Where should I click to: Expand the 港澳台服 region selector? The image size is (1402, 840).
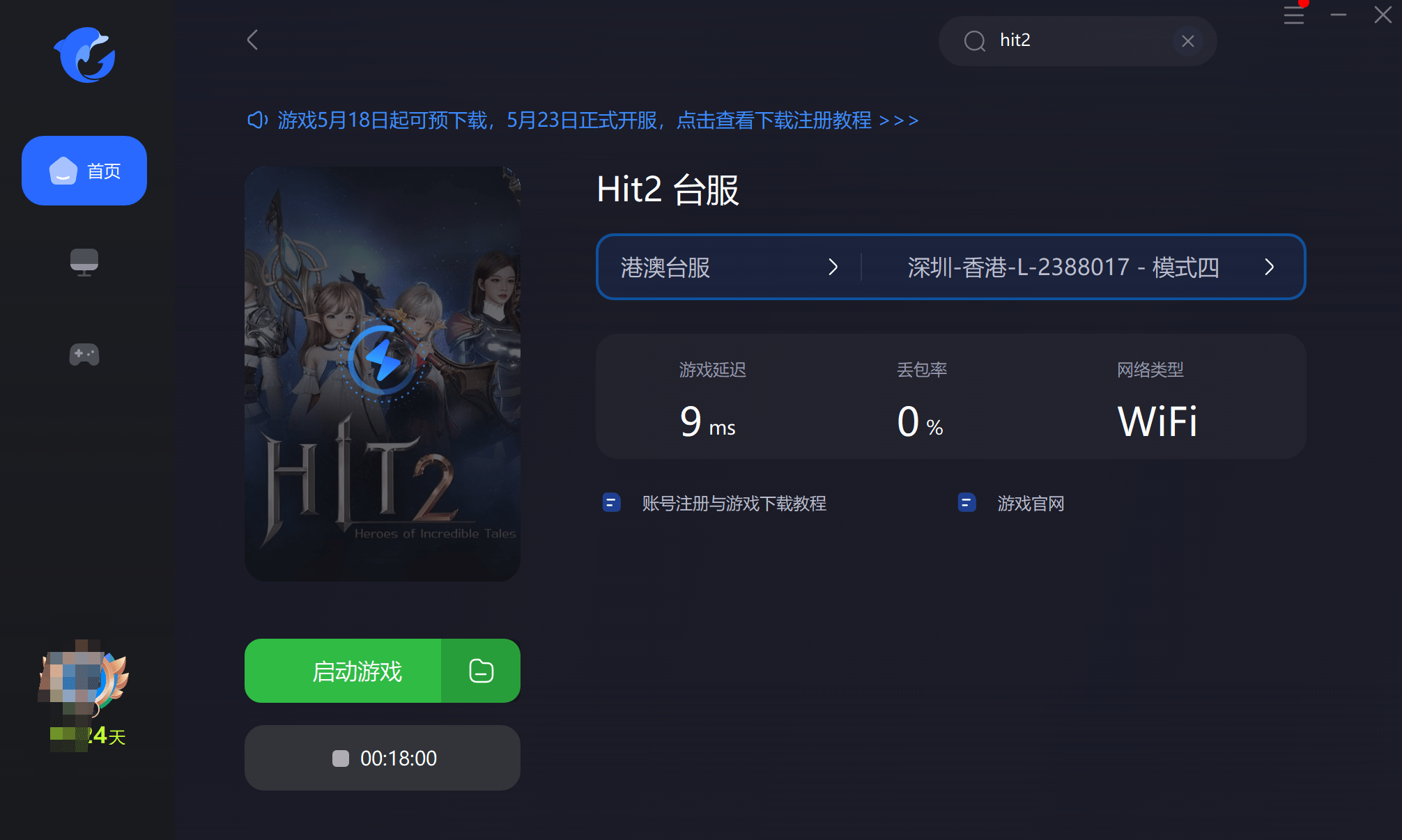pyautogui.click(x=729, y=267)
